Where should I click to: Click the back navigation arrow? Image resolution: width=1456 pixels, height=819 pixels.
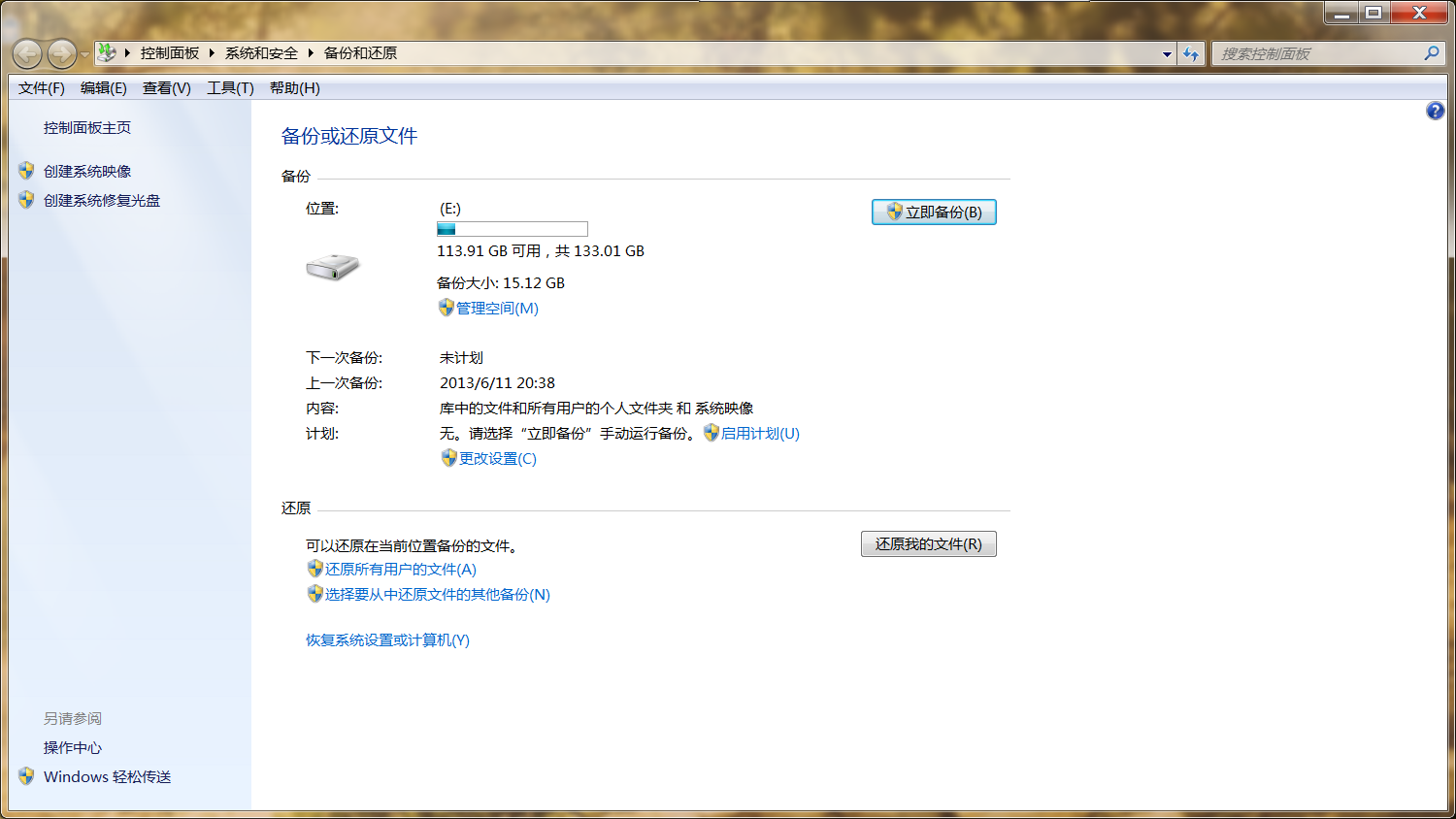pyautogui.click(x=26, y=53)
